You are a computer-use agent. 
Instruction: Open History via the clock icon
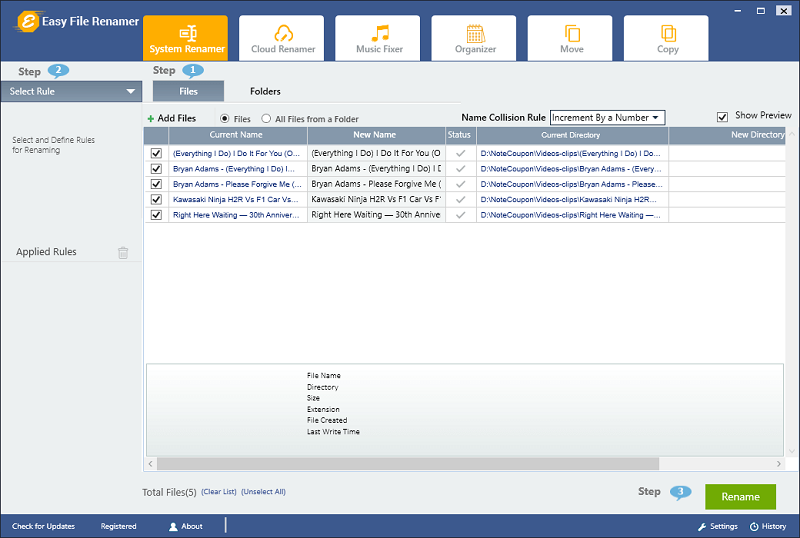click(754, 526)
